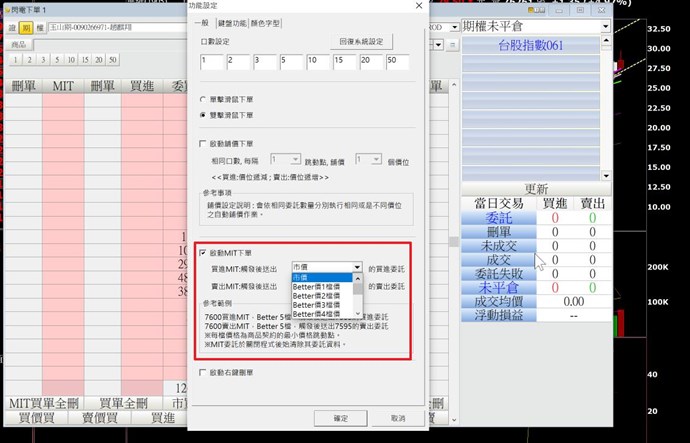This screenshot has height=443, width=690.
Task: Click the quantity 50 quick button in toolbar
Action: tap(112, 60)
